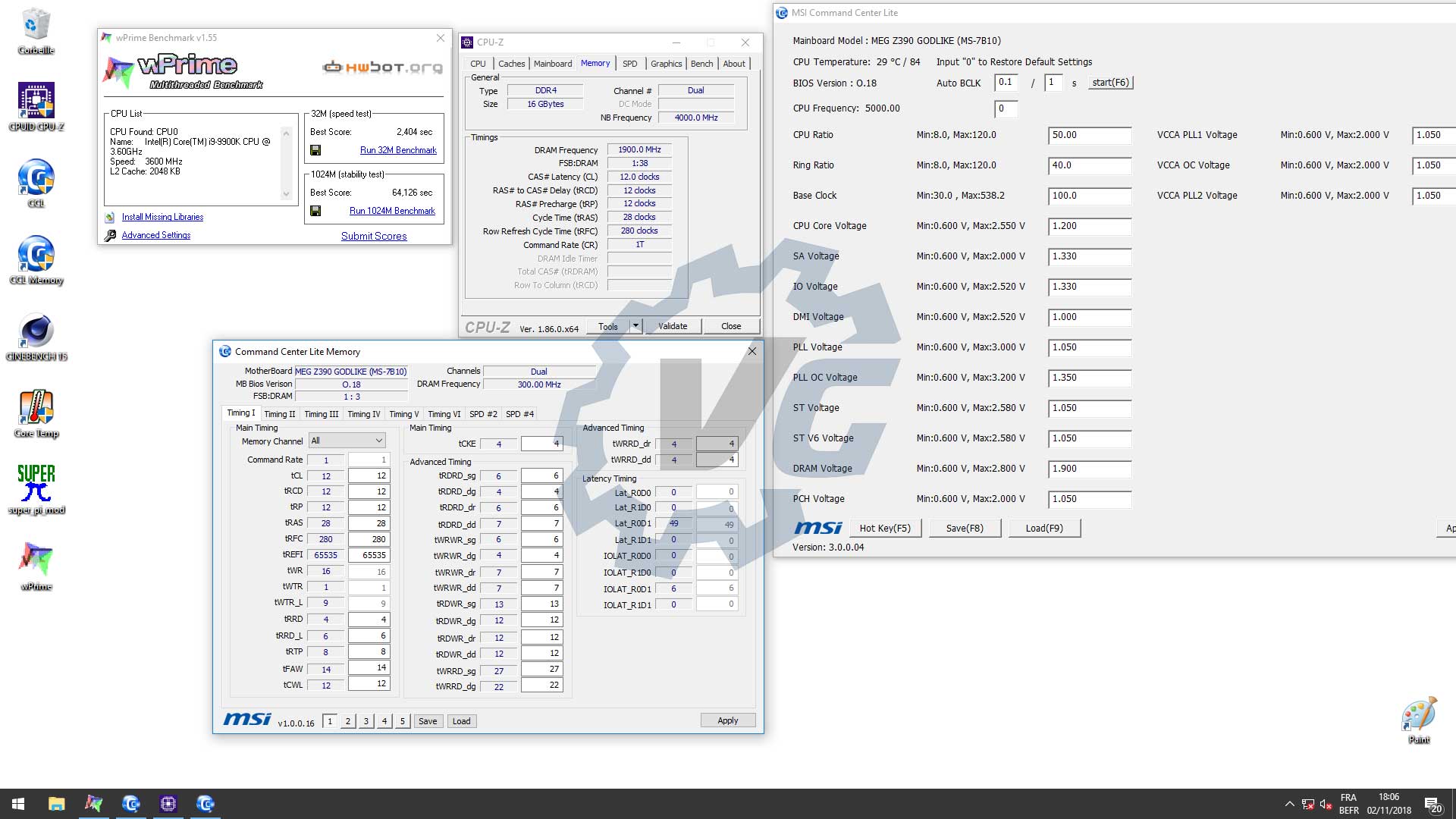
Task: Click the Advanced Settings wrench icon
Action: click(110, 235)
